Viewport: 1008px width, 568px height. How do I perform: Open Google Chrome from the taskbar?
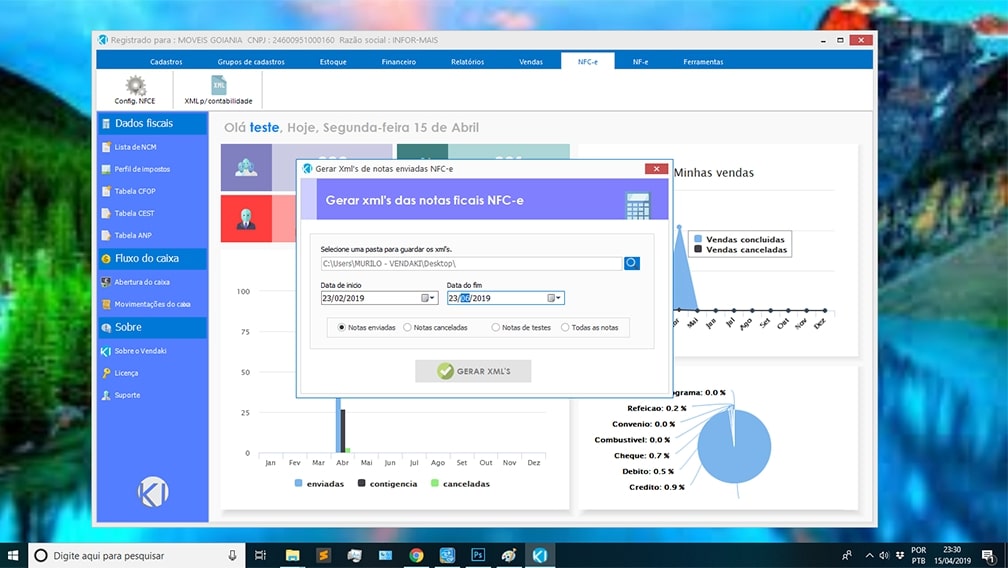tap(416, 555)
